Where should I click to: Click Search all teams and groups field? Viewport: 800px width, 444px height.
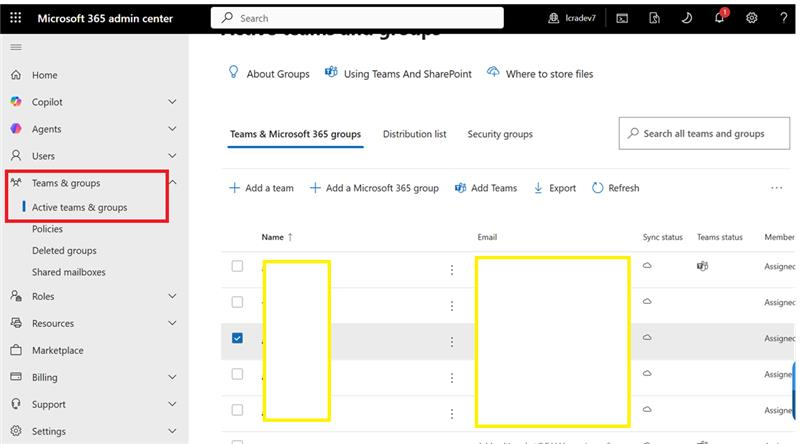[704, 134]
